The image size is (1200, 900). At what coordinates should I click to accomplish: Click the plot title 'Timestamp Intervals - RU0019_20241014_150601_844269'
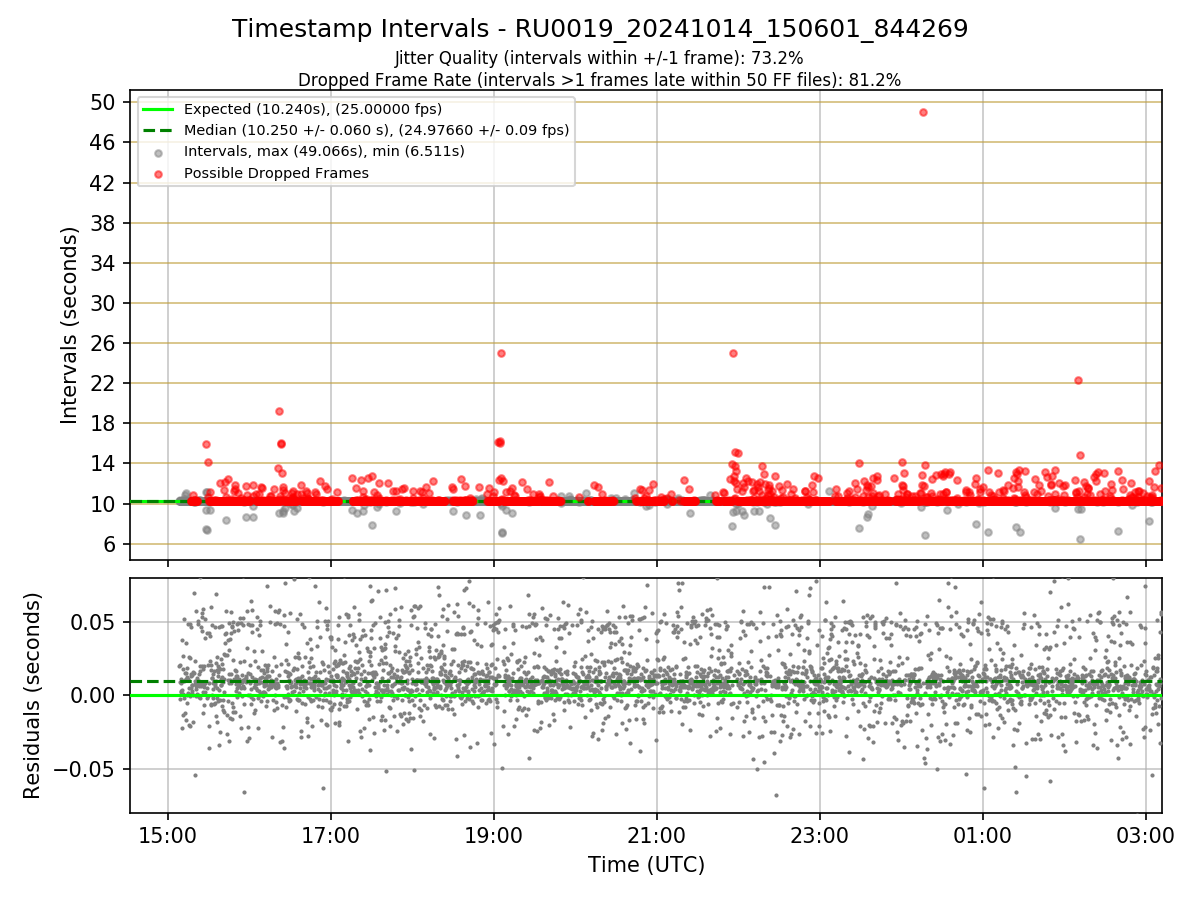(600, 29)
